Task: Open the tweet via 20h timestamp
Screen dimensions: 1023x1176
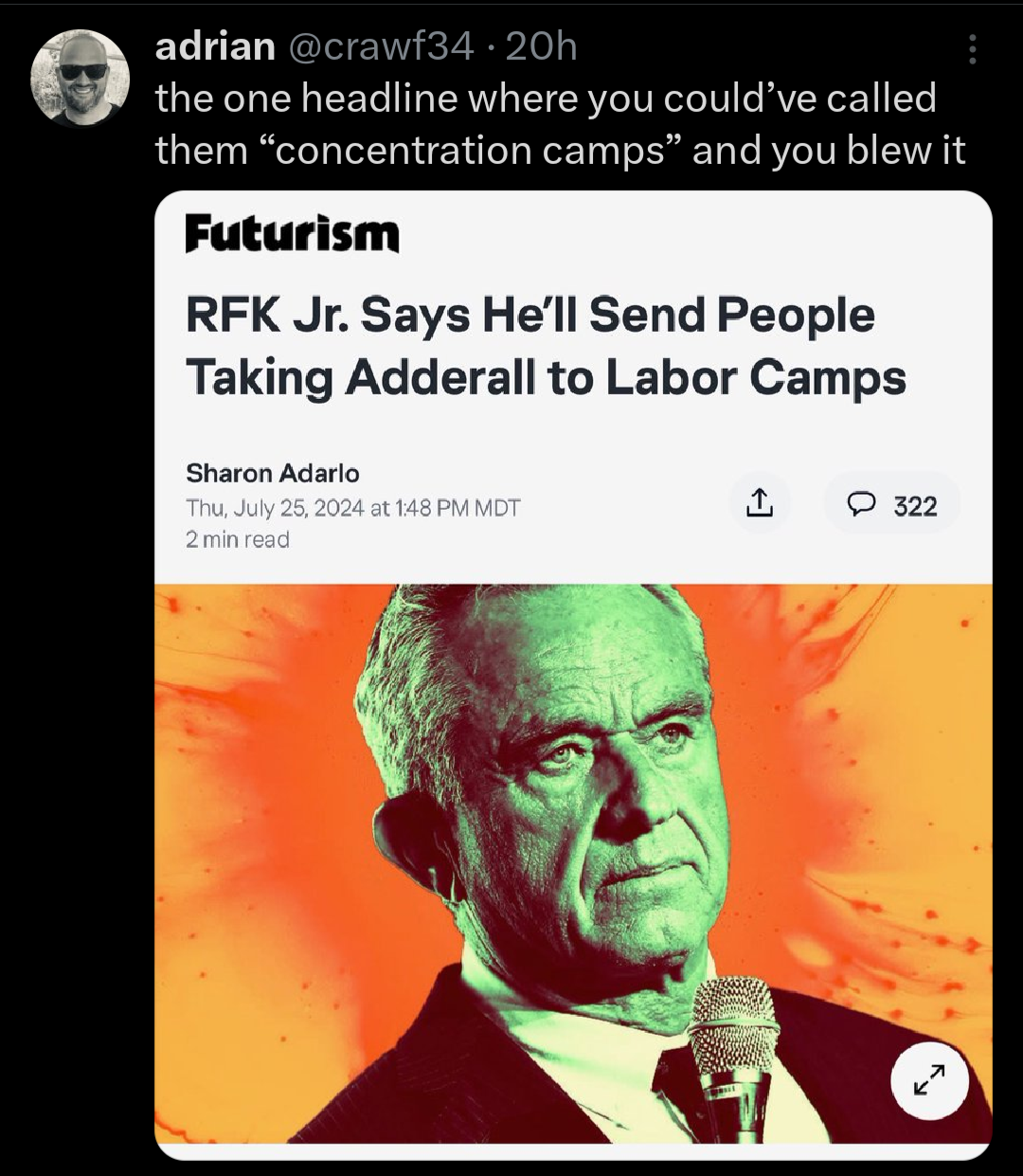Action: click(541, 45)
